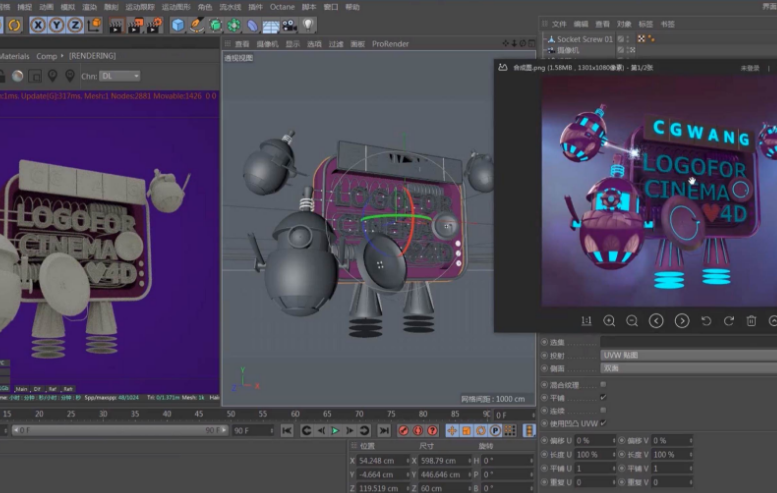Enable the 混合纹理 checkbox
Image resolution: width=777 pixels, height=493 pixels.
pyautogui.click(x=603, y=383)
